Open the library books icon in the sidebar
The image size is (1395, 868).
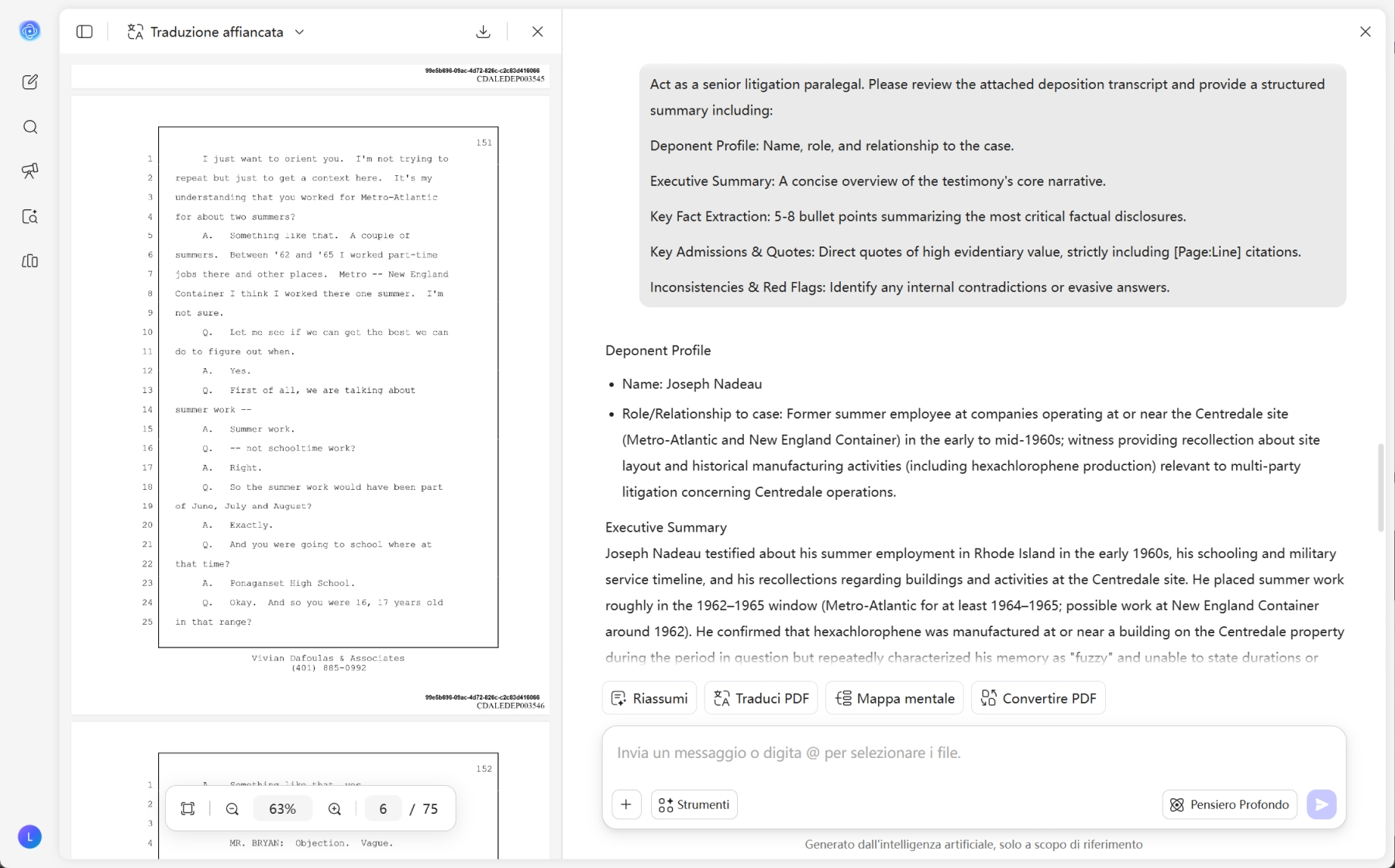click(29, 261)
